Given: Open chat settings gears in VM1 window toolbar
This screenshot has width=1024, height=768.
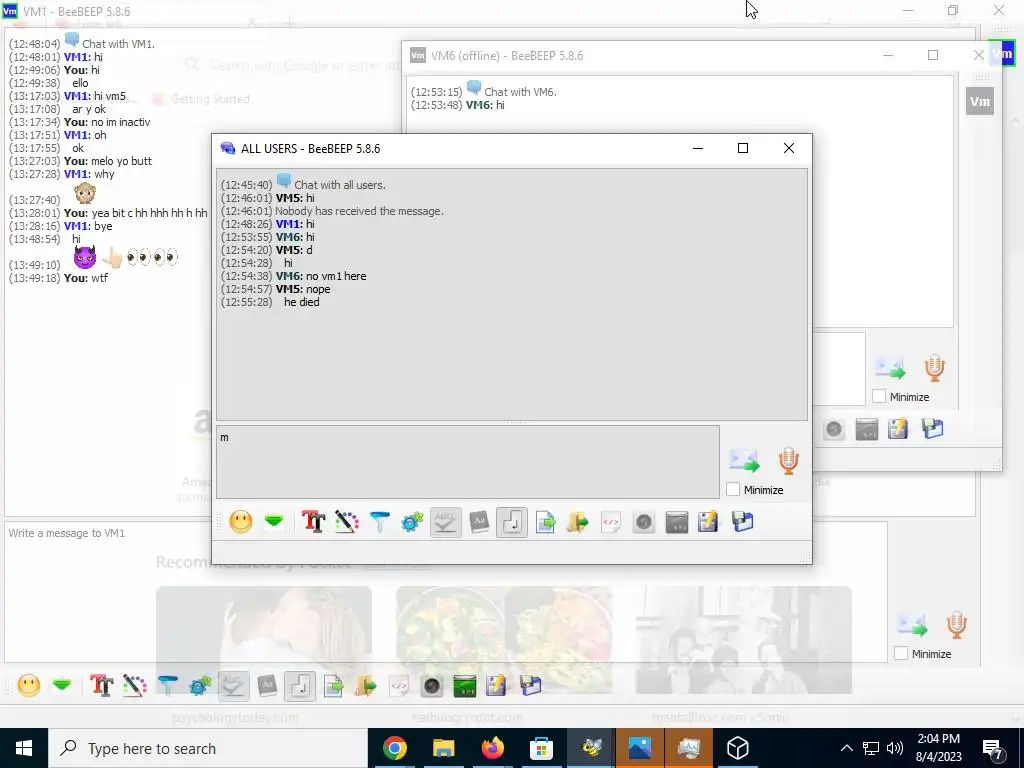Looking at the screenshot, I should 200,686.
